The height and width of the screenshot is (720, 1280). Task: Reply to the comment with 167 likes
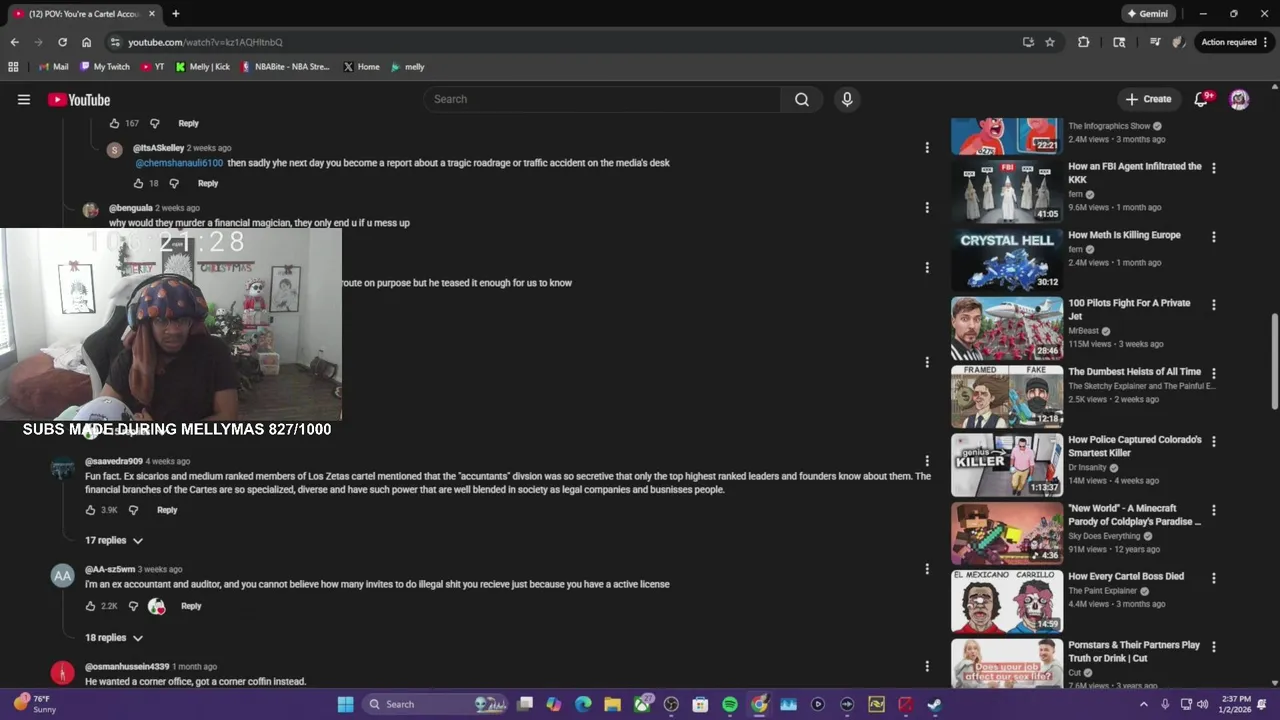pyautogui.click(x=189, y=123)
